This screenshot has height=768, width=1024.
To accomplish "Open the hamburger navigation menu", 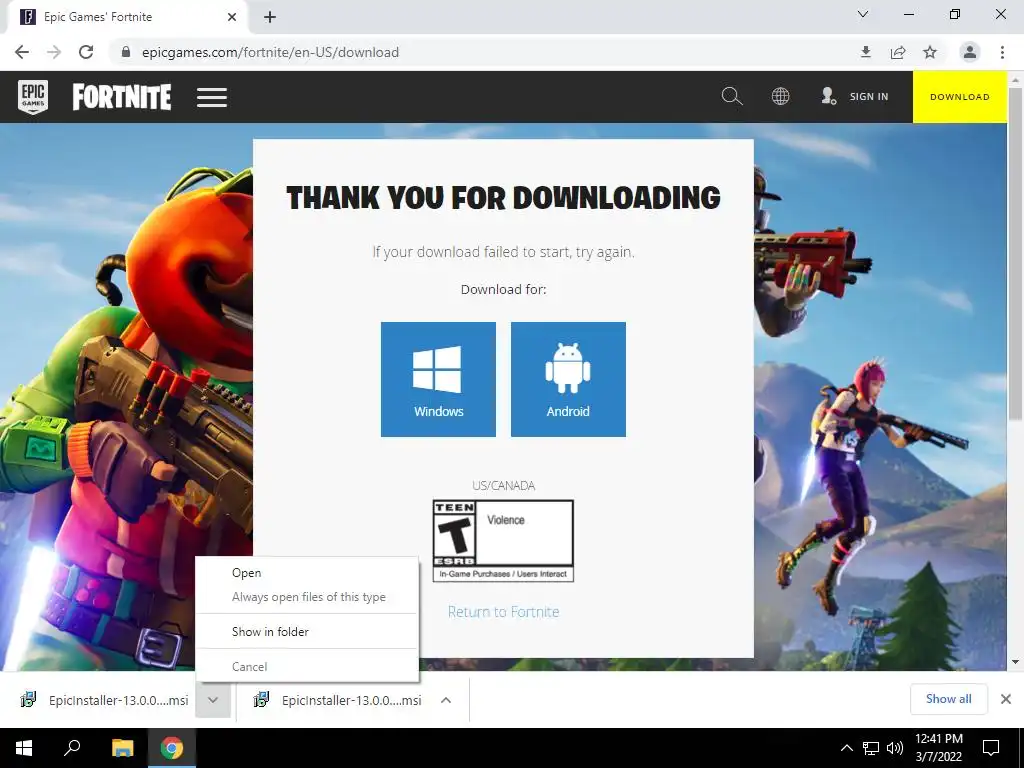I will 212,97.
